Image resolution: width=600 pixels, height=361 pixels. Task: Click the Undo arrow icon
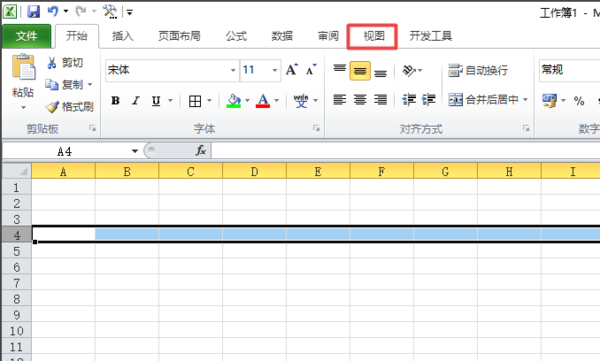pos(53,11)
